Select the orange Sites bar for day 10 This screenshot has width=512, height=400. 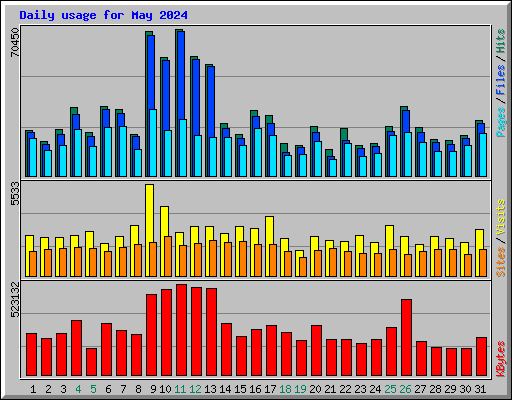click(168, 256)
